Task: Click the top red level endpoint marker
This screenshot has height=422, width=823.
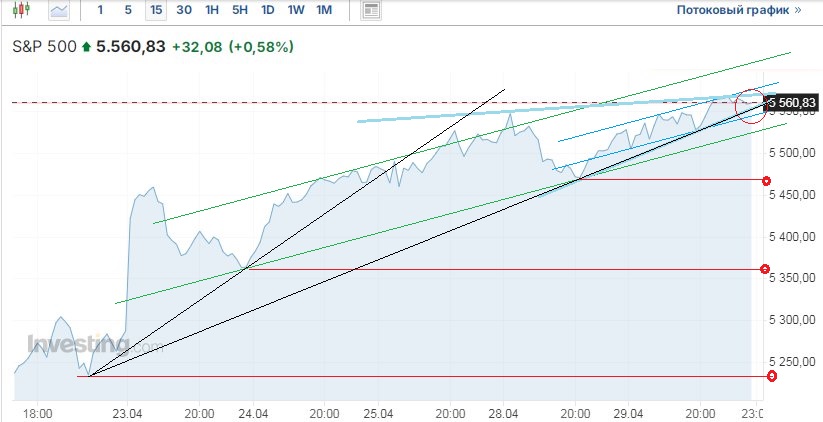Action: pos(766,181)
